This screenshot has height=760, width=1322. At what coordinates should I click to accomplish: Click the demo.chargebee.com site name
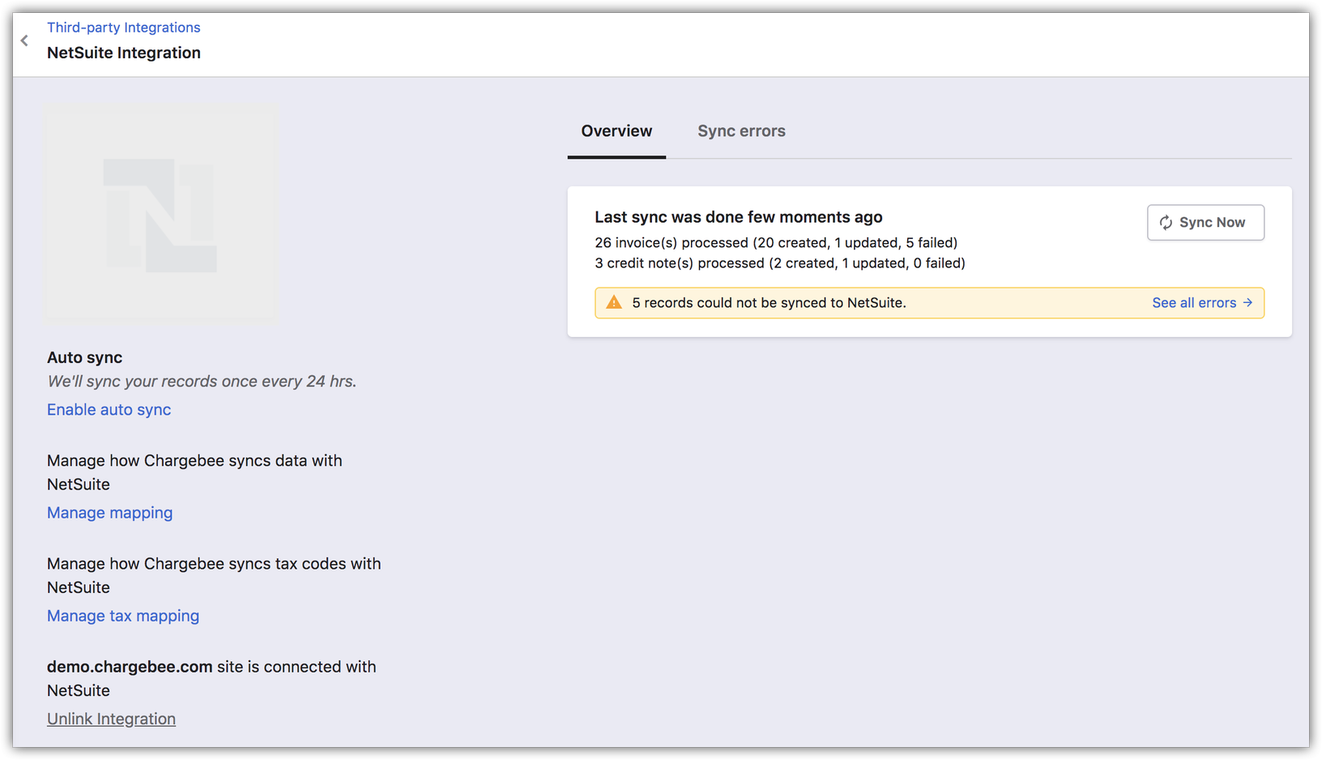coord(129,666)
